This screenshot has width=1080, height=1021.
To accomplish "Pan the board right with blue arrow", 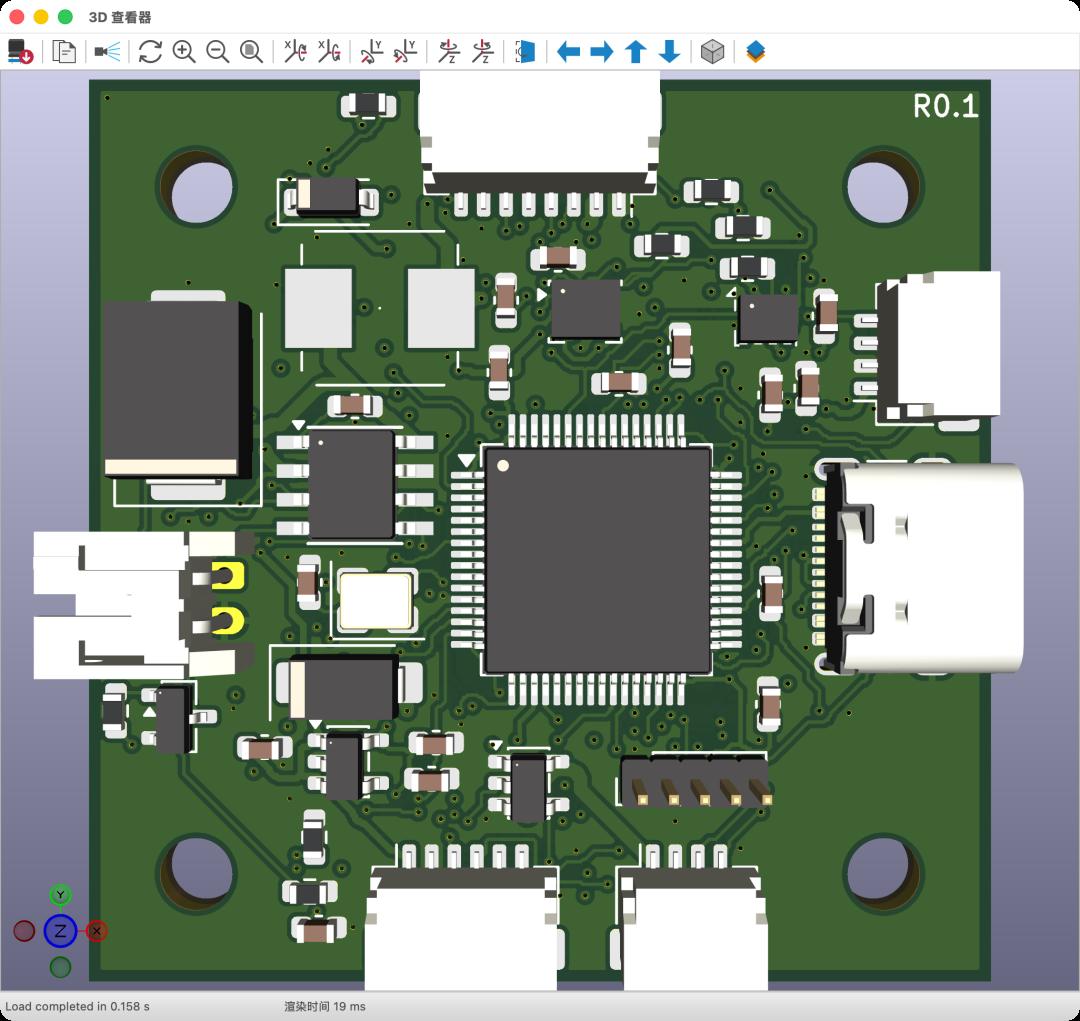I will (602, 52).
